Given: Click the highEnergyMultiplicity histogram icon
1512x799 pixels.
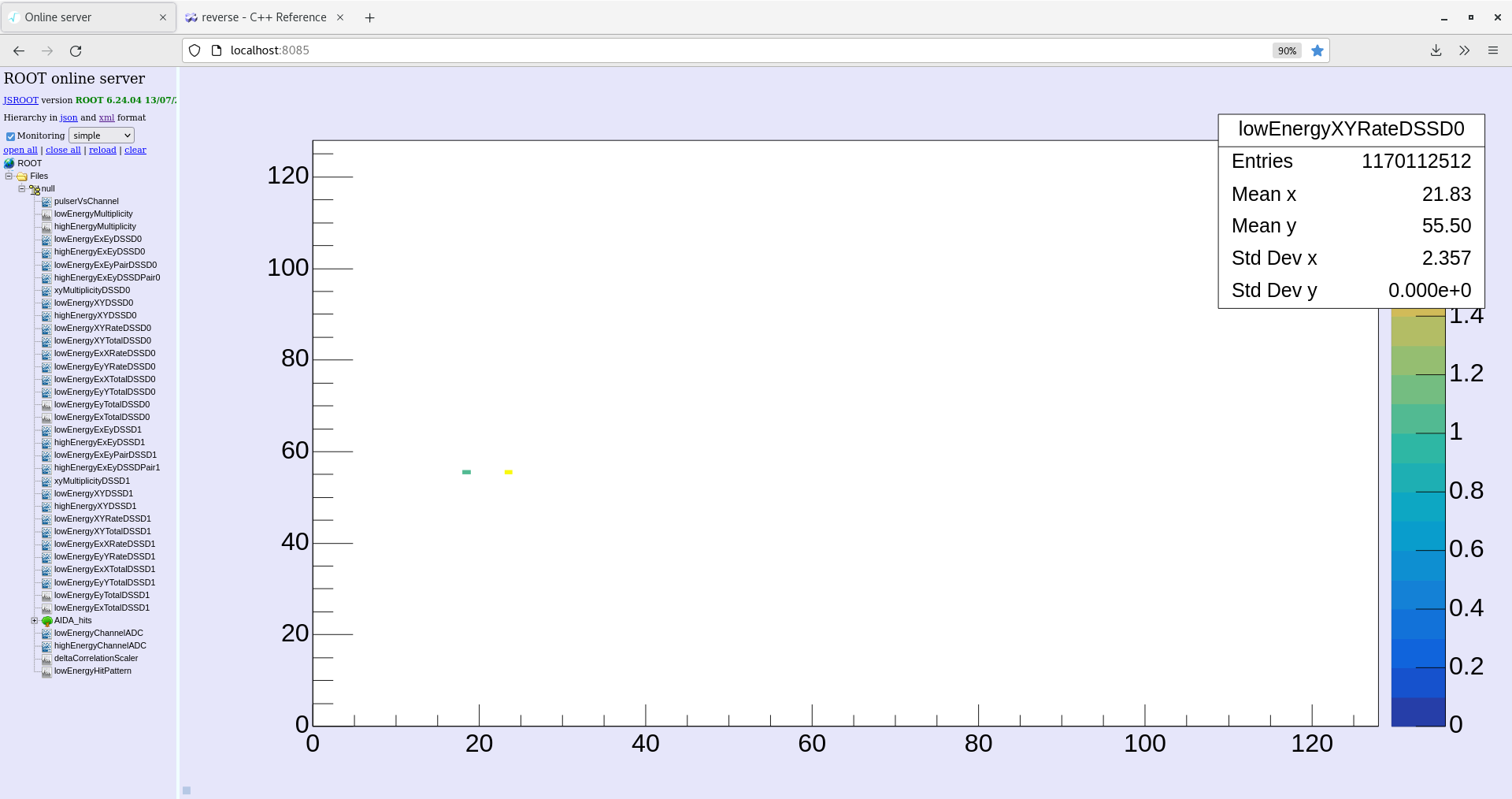Looking at the screenshot, I should [46, 227].
